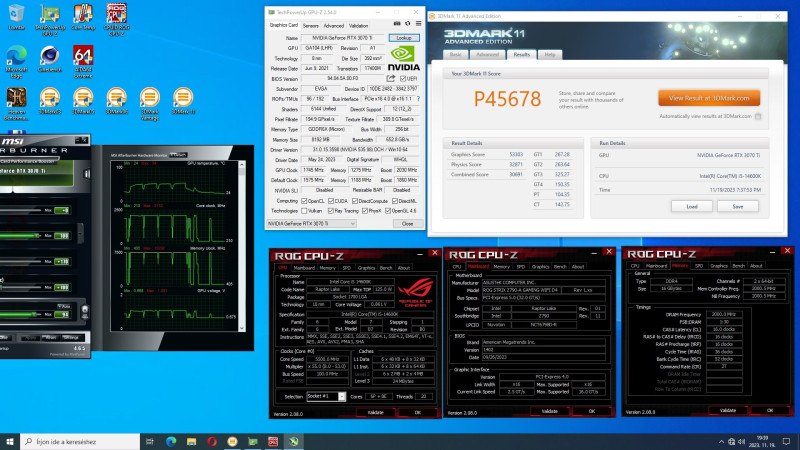Toggle UEFI checkbox in GPU-Z
The image size is (800, 450).
pos(403,79)
